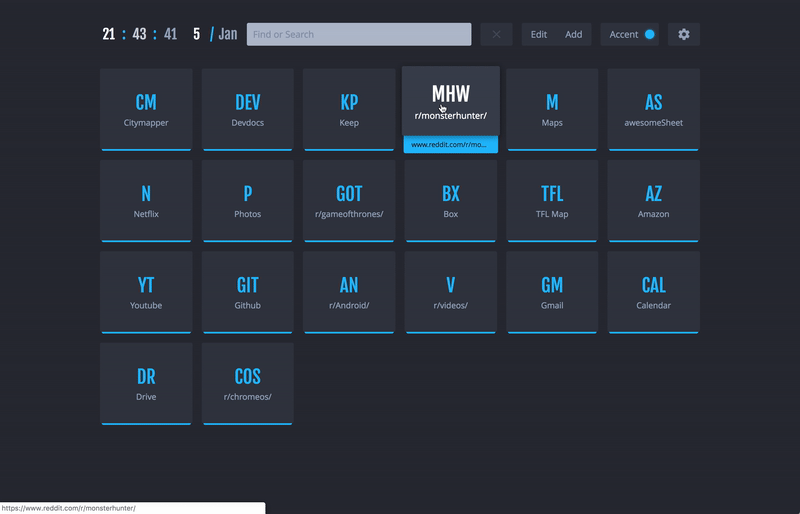This screenshot has width=800, height=514.
Task: Open the COS r/chromeos/ tile
Action: point(247,384)
